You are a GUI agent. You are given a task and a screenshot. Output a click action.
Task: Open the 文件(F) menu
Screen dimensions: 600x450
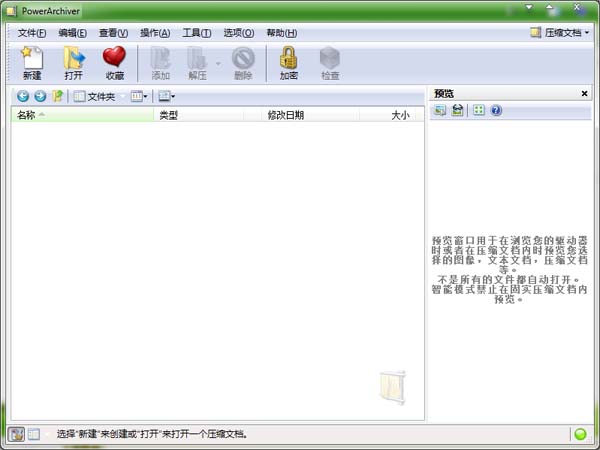point(32,33)
